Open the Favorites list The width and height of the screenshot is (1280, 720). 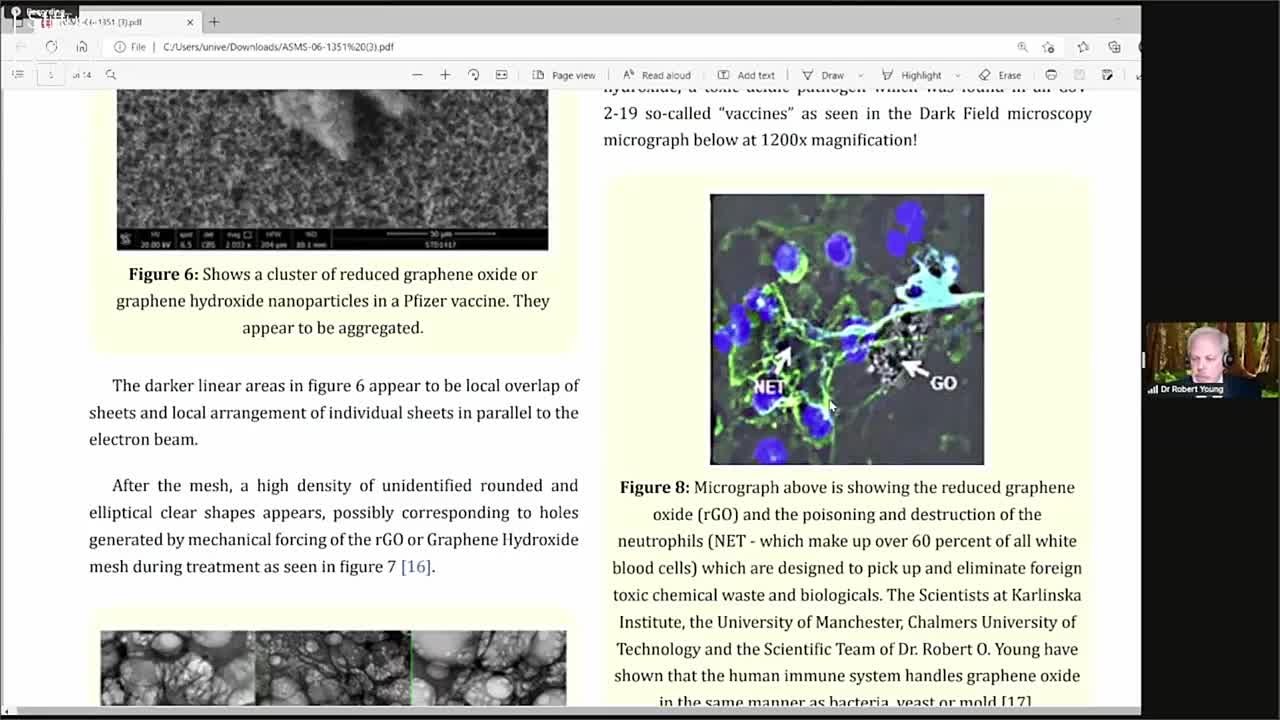click(1083, 47)
